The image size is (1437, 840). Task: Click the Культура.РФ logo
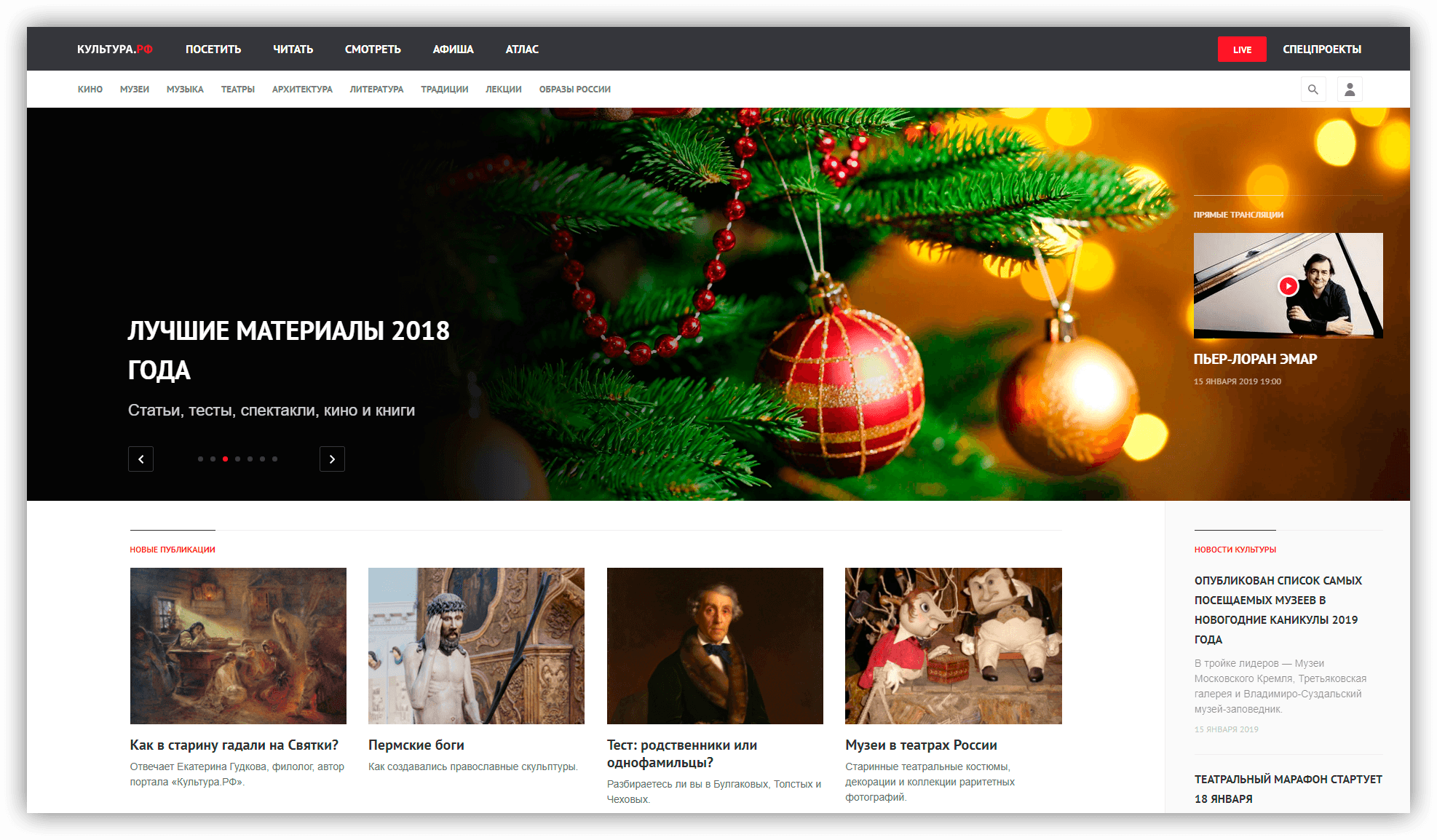click(x=115, y=49)
